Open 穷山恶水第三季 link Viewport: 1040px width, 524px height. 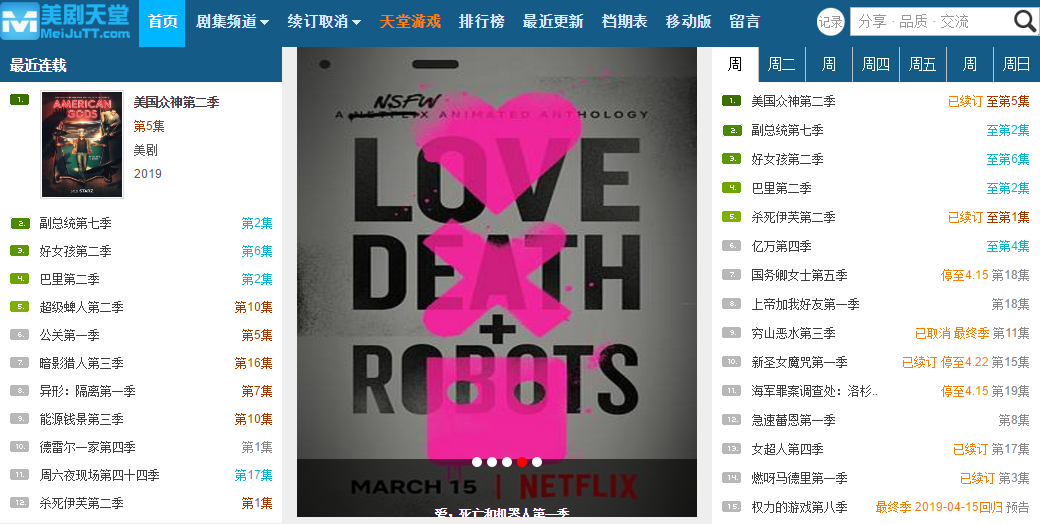(x=793, y=333)
